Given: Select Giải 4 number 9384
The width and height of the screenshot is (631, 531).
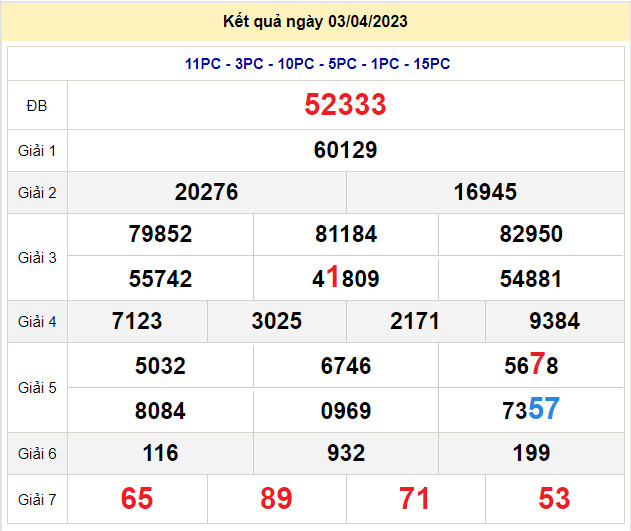Looking at the screenshot, I should click(x=555, y=321).
